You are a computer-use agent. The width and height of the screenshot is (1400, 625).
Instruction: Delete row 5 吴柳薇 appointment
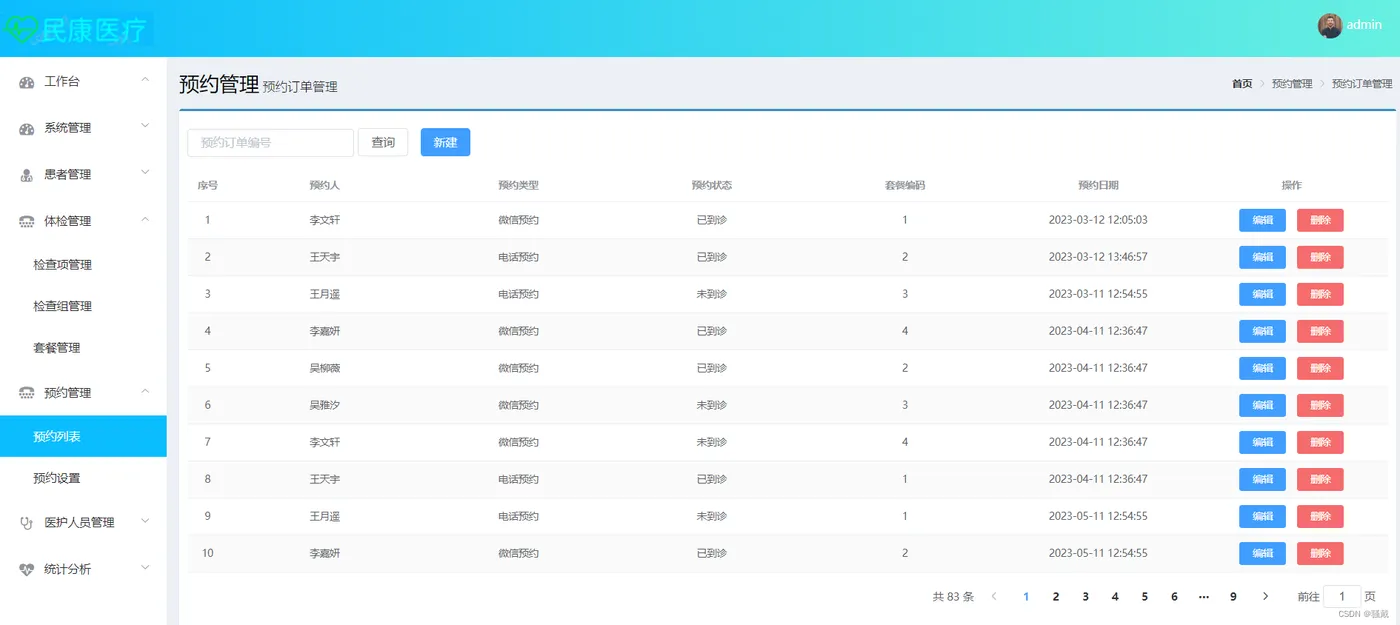pos(1320,368)
